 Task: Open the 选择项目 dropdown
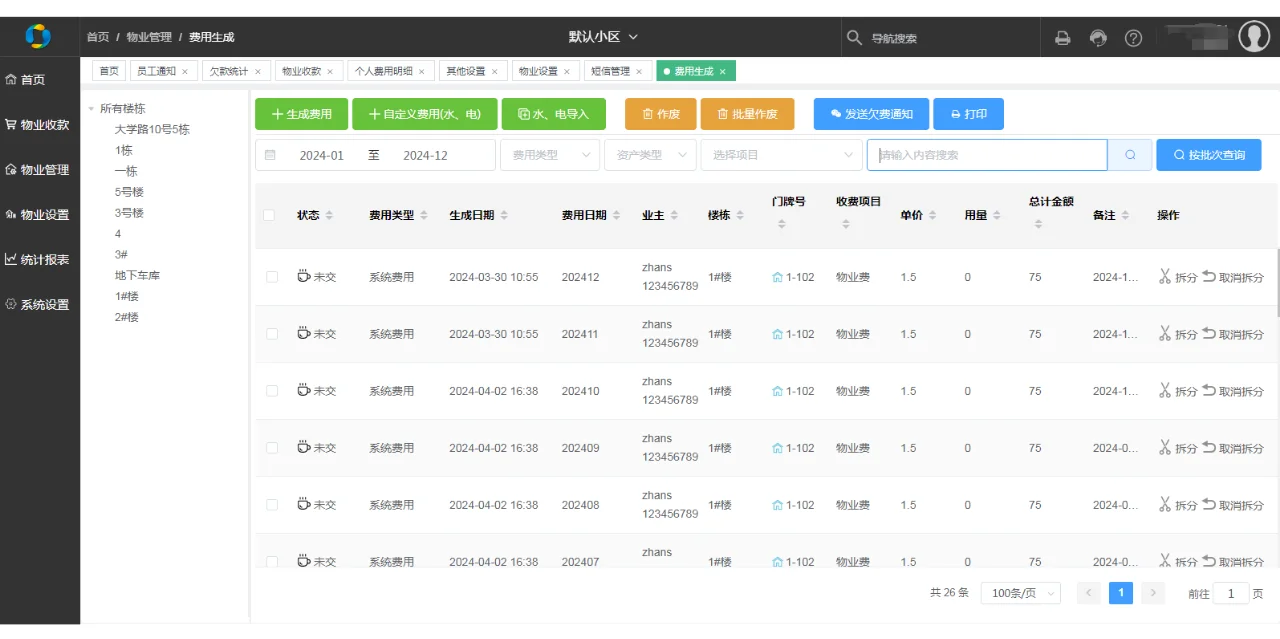pos(781,155)
